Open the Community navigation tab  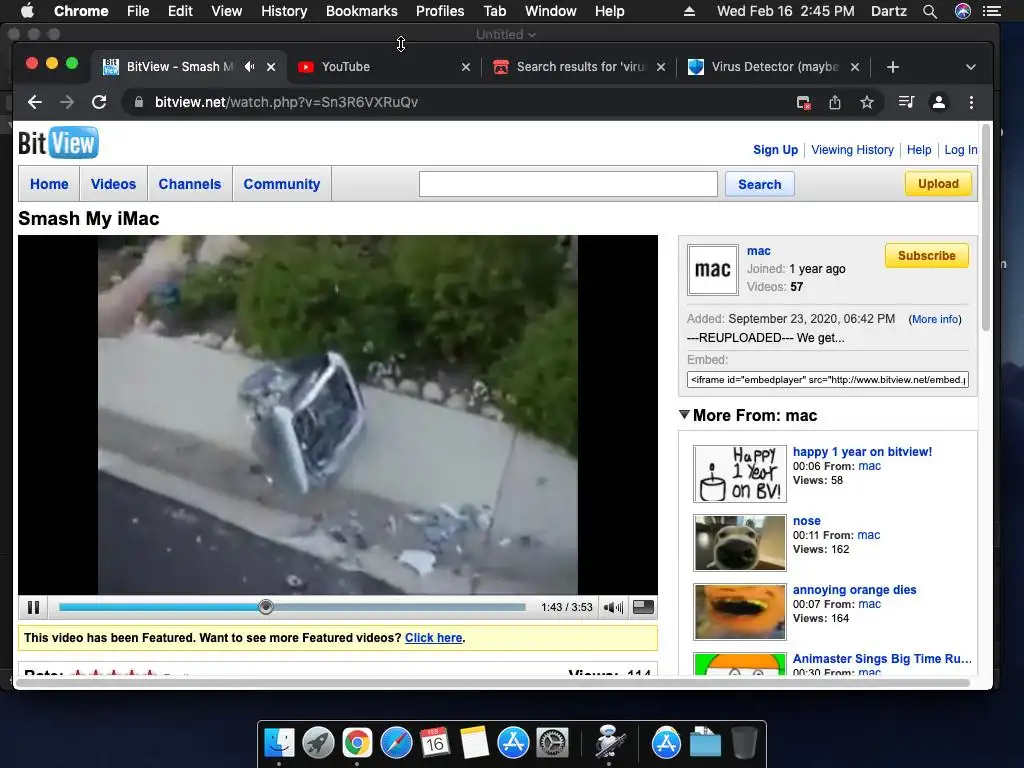point(282,184)
